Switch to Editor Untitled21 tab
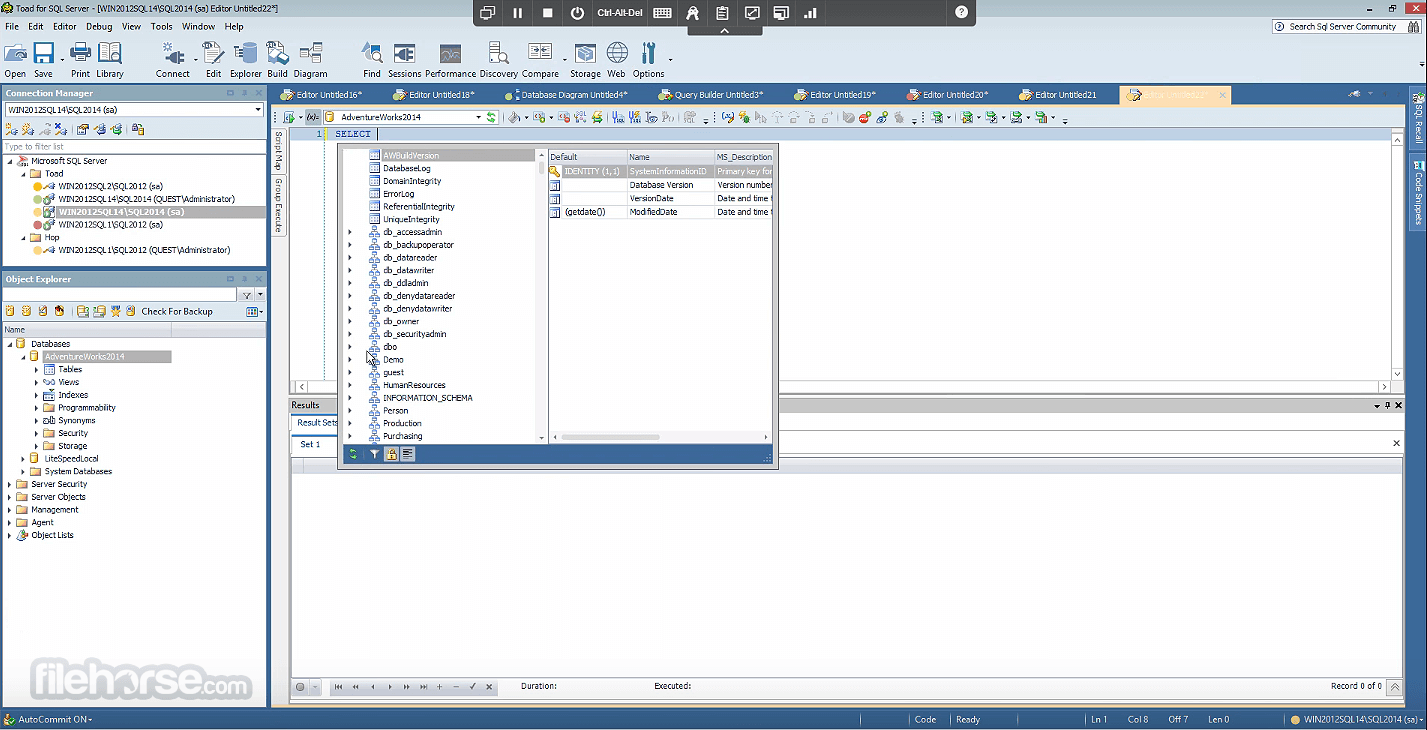The height and width of the screenshot is (730, 1427). 1058,95
